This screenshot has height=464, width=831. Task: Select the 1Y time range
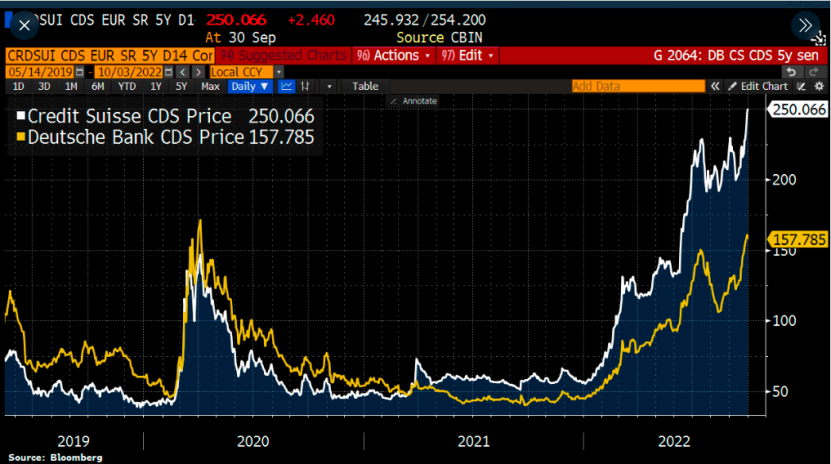tap(155, 86)
